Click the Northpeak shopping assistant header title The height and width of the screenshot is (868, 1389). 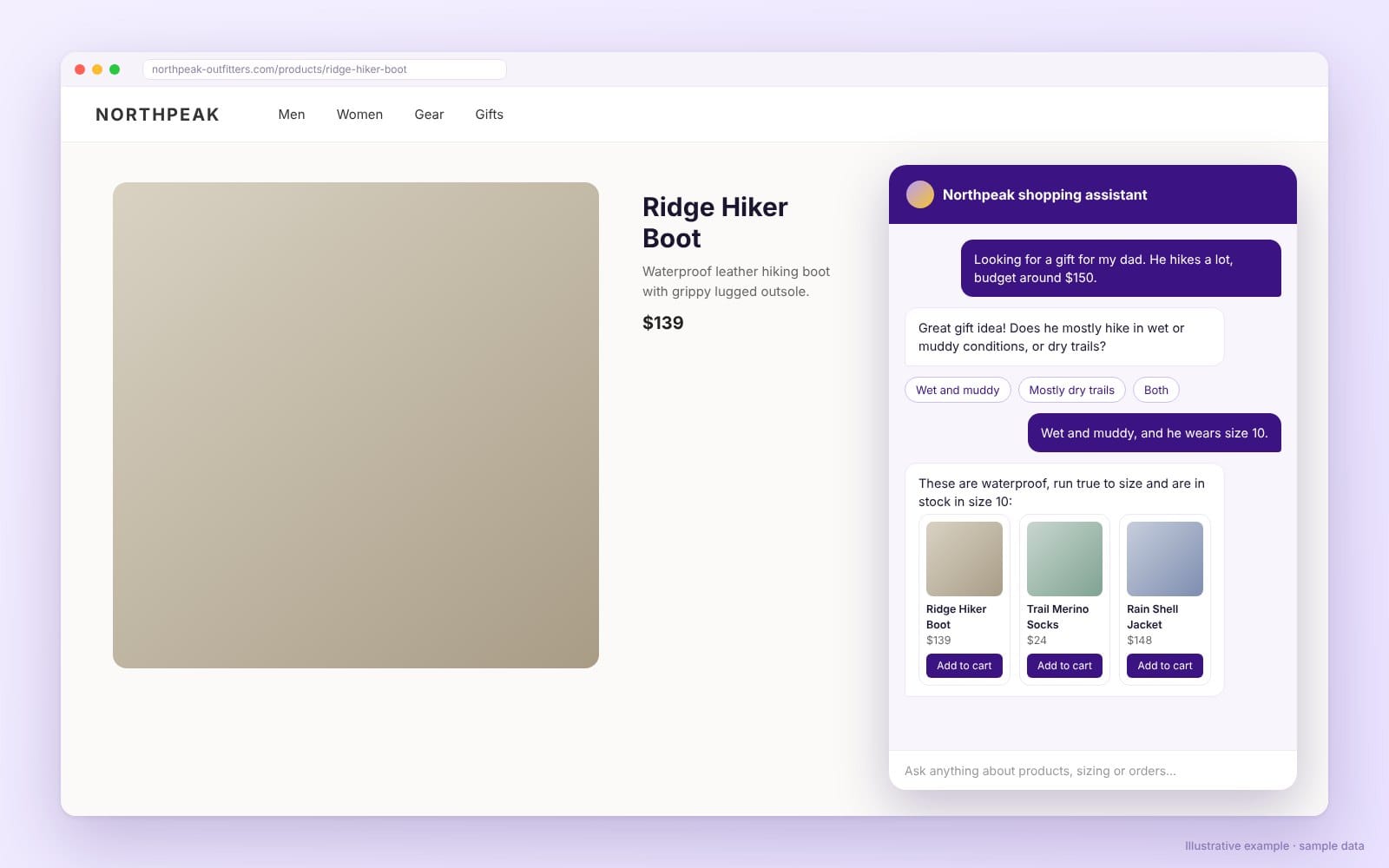click(1044, 194)
